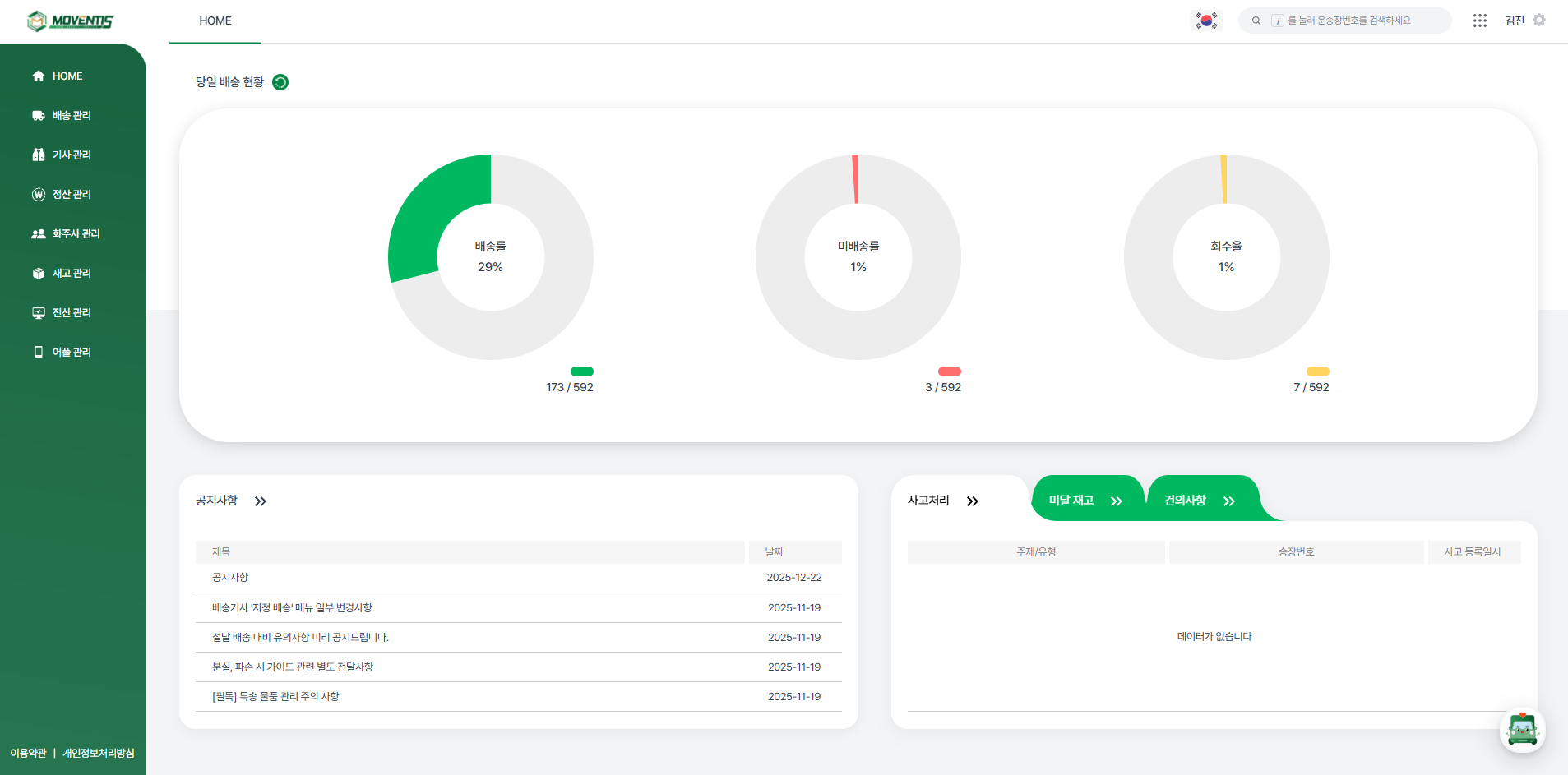1568x775 pixels.
Task: Click the user name 김진
Action: tap(1515, 21)
